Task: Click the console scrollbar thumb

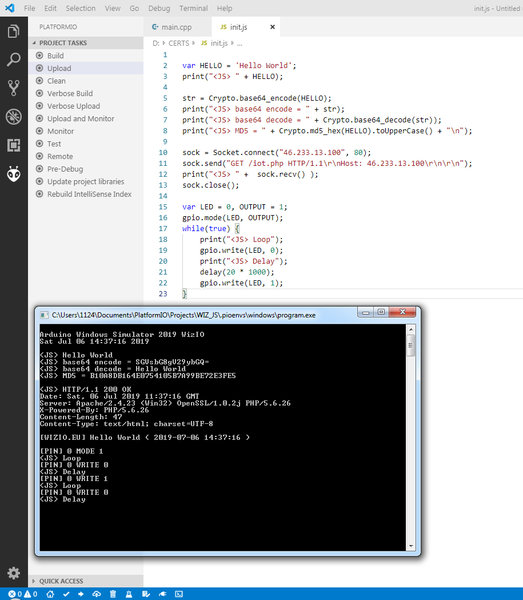Action: (411, 346)
